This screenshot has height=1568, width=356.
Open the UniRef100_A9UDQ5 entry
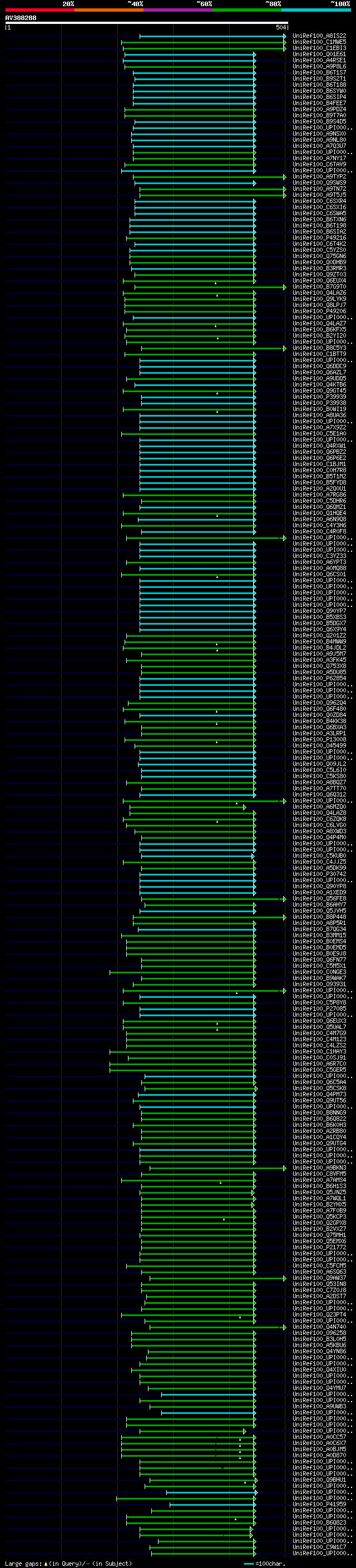point(319,379)
